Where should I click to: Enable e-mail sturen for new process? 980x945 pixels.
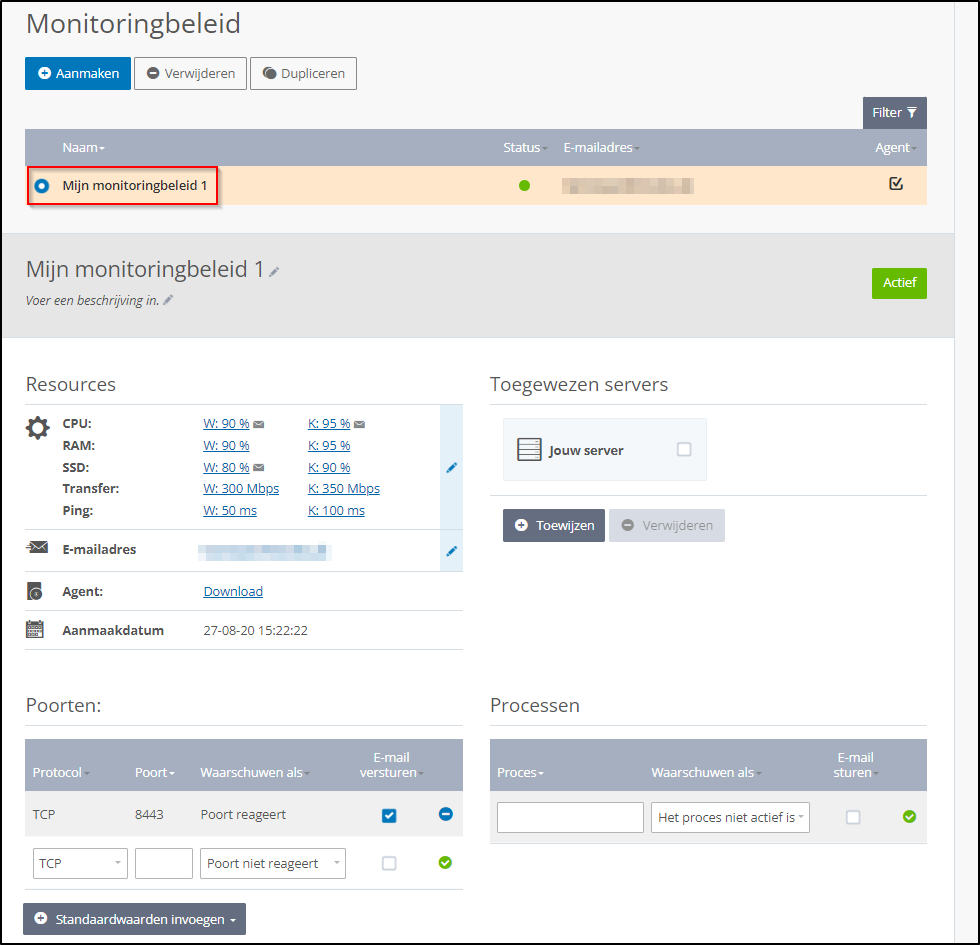pos(853,817)
